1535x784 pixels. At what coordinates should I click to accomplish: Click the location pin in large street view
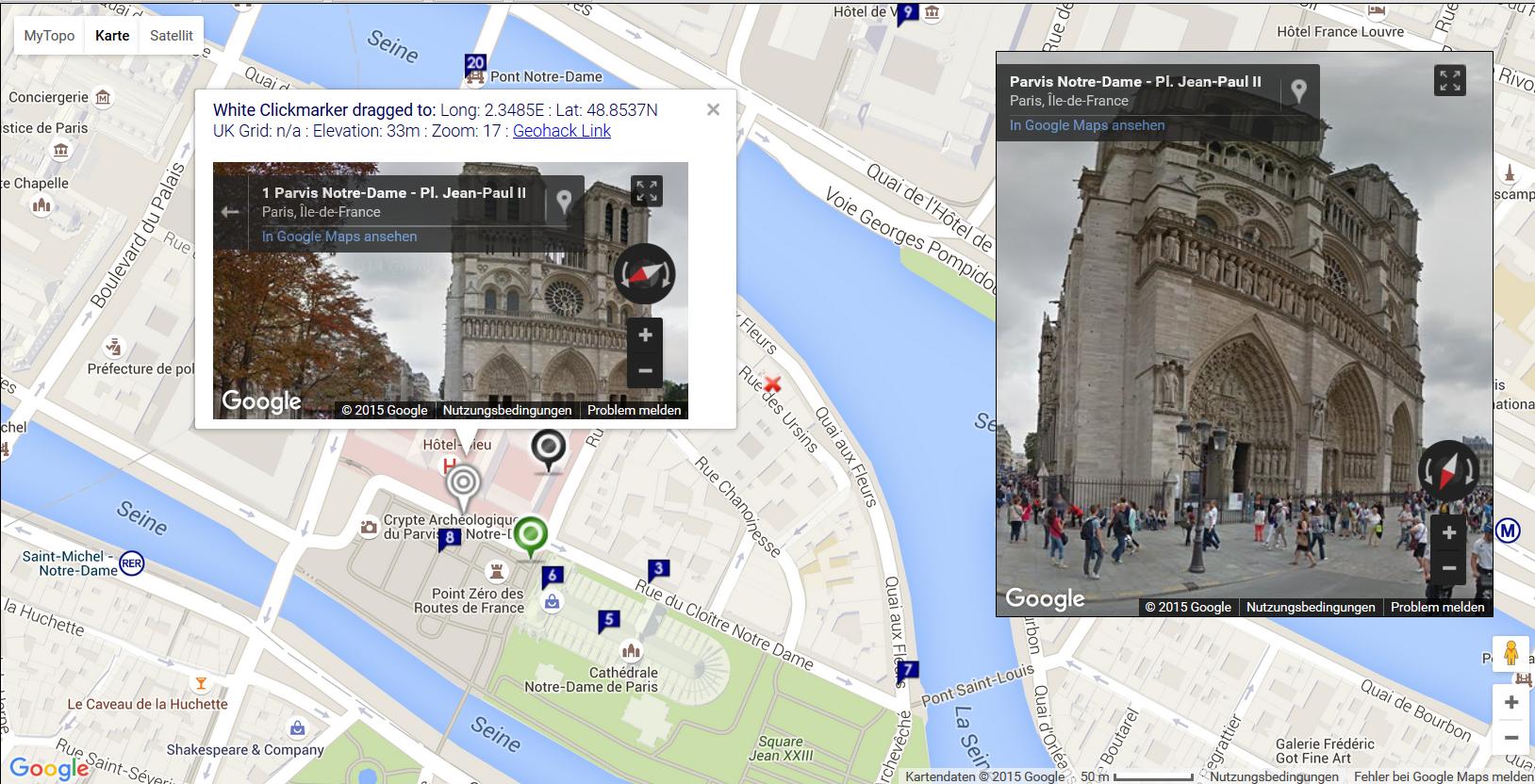click(x=1299, y=90)
